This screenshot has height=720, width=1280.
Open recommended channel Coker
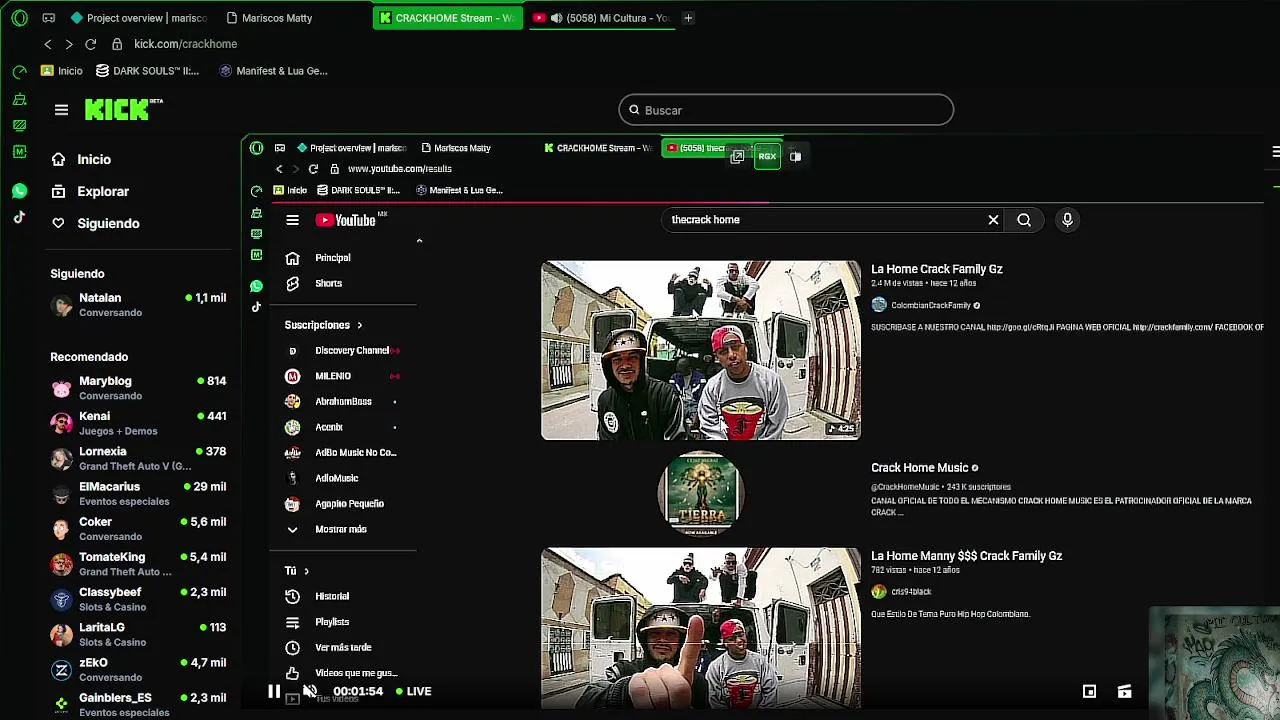(138, 528)
